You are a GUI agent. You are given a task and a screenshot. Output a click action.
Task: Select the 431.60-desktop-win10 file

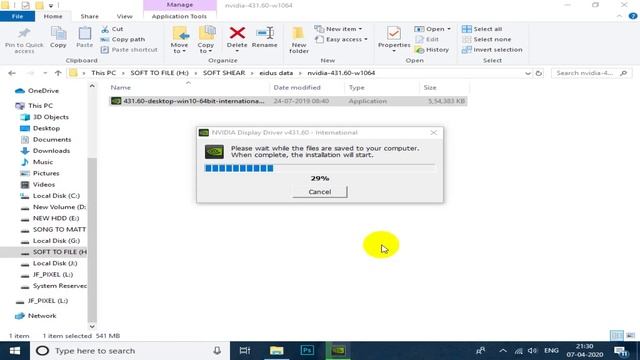tap(288, 101)
